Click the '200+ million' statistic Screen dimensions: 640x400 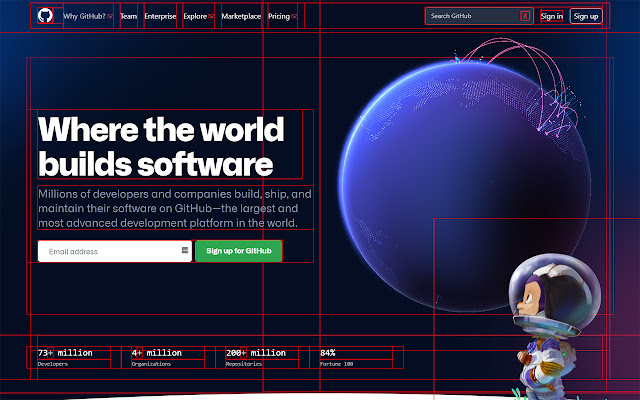click(x=256, y=353)
